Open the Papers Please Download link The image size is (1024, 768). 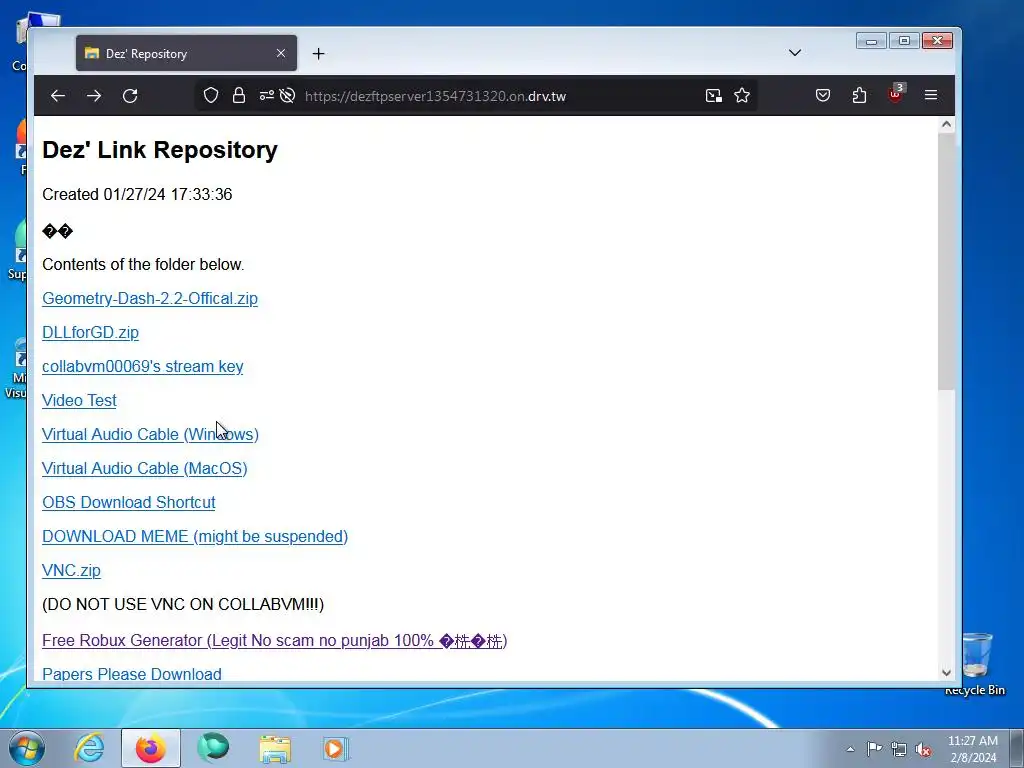coord(131,673)
